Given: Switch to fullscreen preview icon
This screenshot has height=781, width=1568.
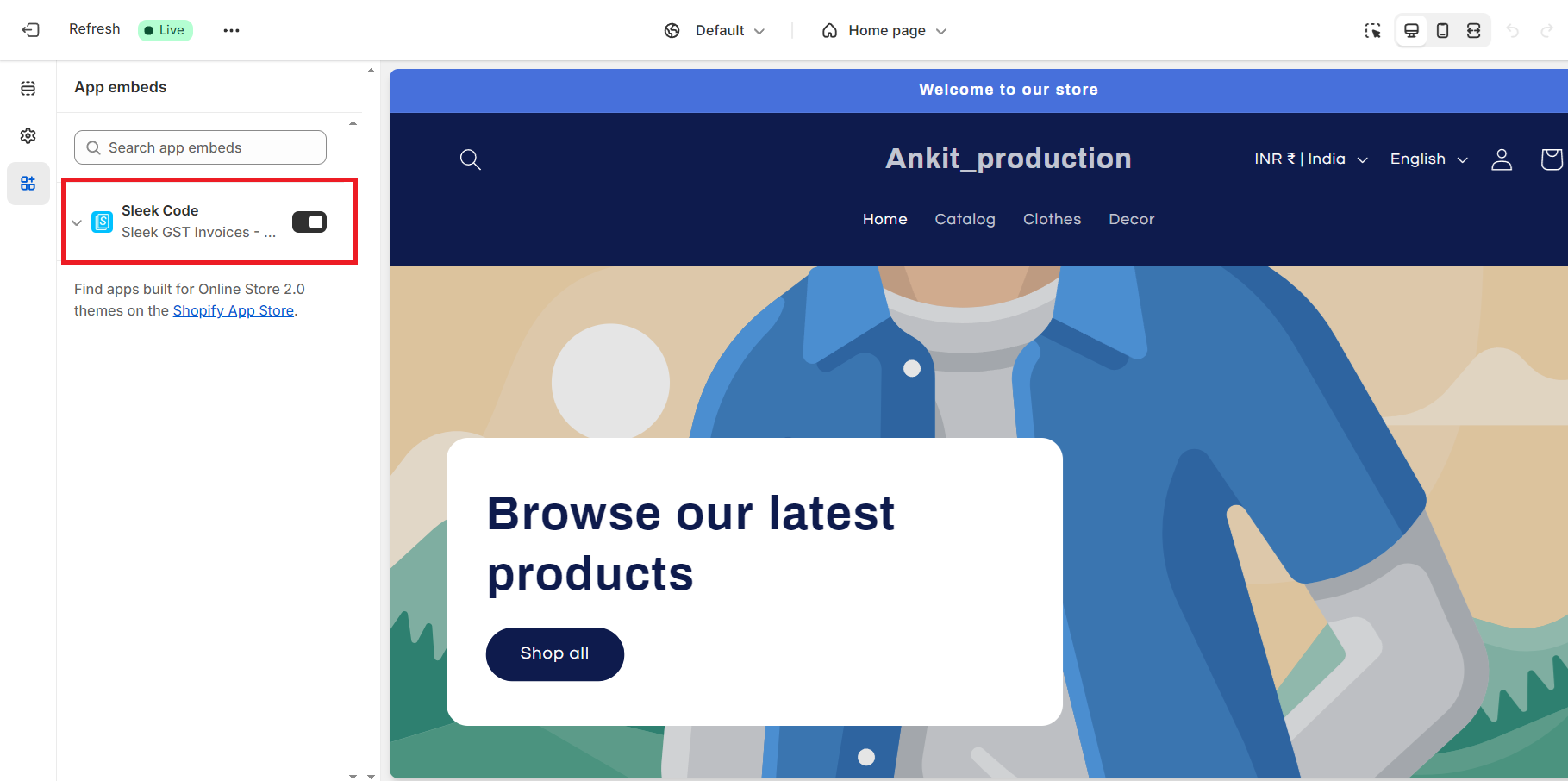Looking at the screenshot, I should click(1474, 31).
